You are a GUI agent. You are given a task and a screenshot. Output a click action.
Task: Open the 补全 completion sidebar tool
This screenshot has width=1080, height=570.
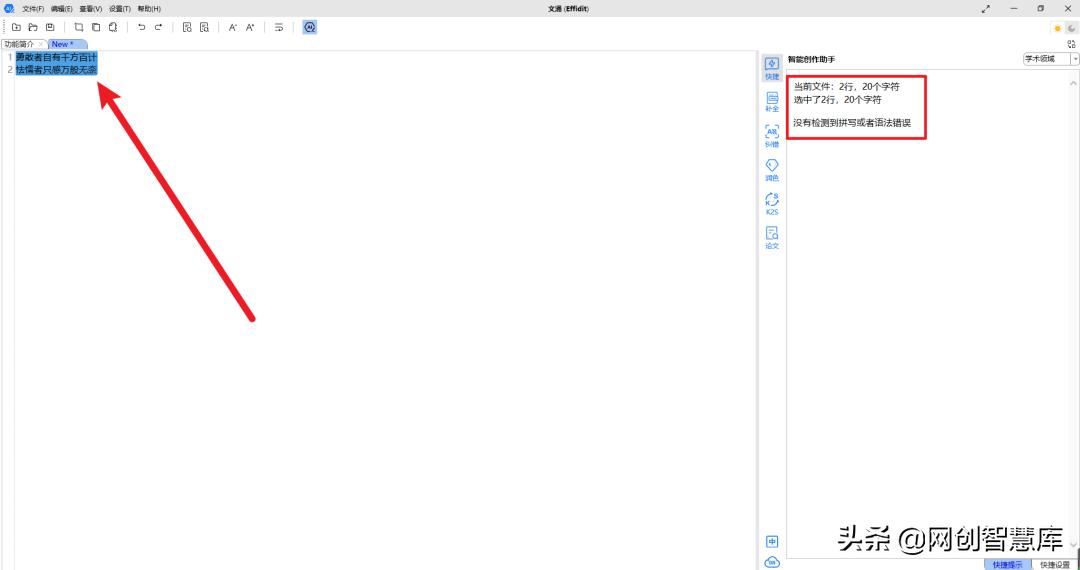[x=772, y=103]
